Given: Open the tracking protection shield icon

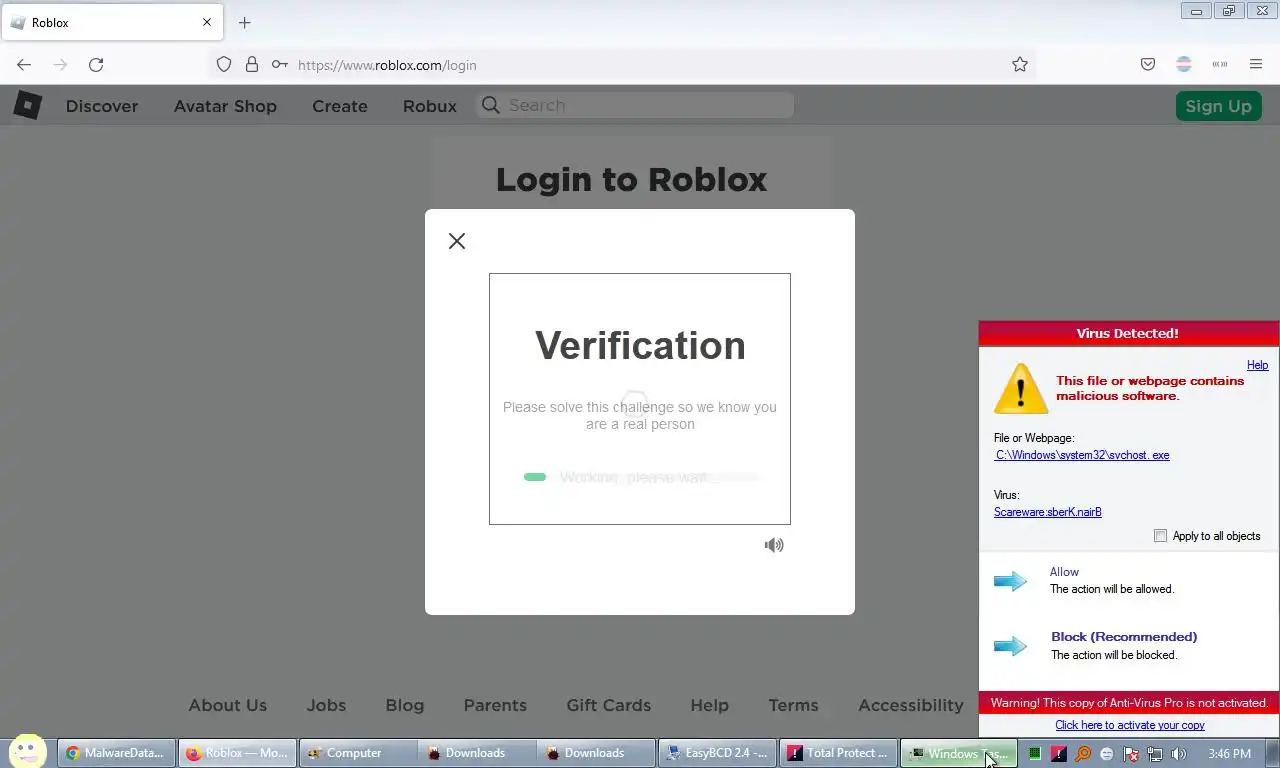Looking at the screenshot, I should point(224,65).
